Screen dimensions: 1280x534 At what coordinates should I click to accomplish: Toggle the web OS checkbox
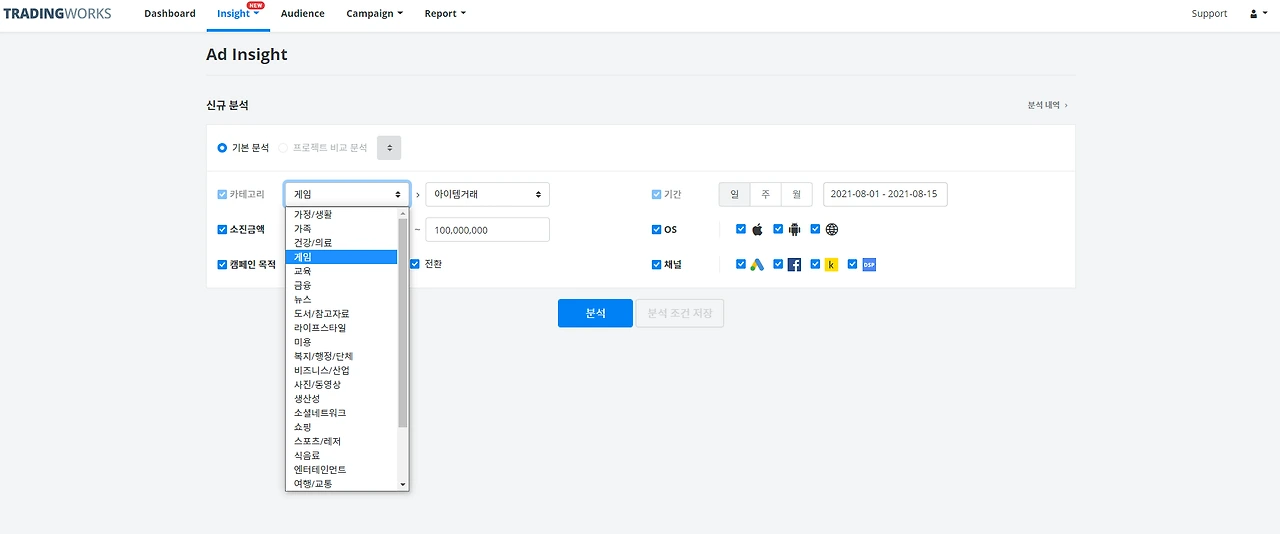815,229
